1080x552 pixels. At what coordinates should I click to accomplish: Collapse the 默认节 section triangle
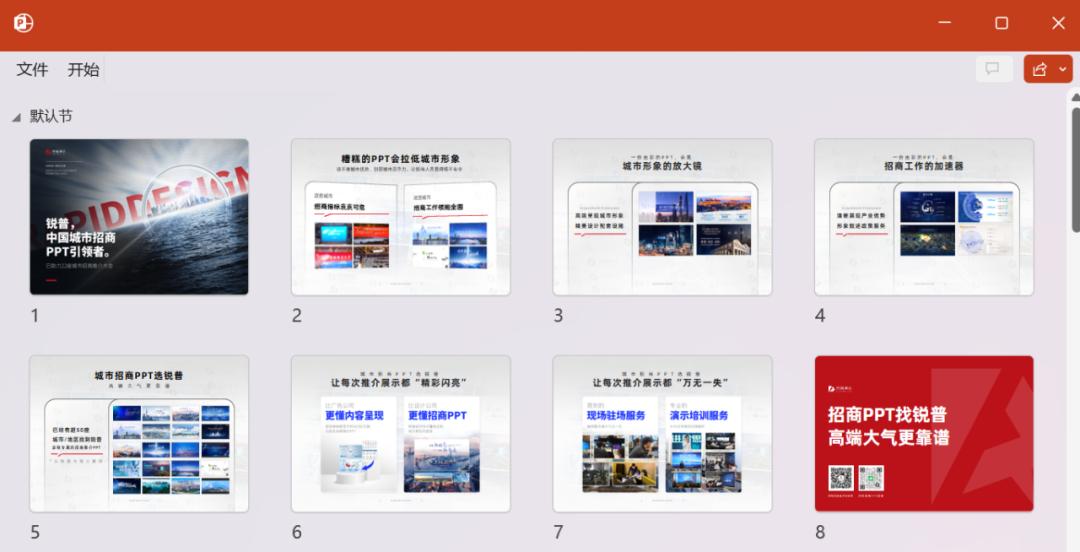(x=17, y=118)
